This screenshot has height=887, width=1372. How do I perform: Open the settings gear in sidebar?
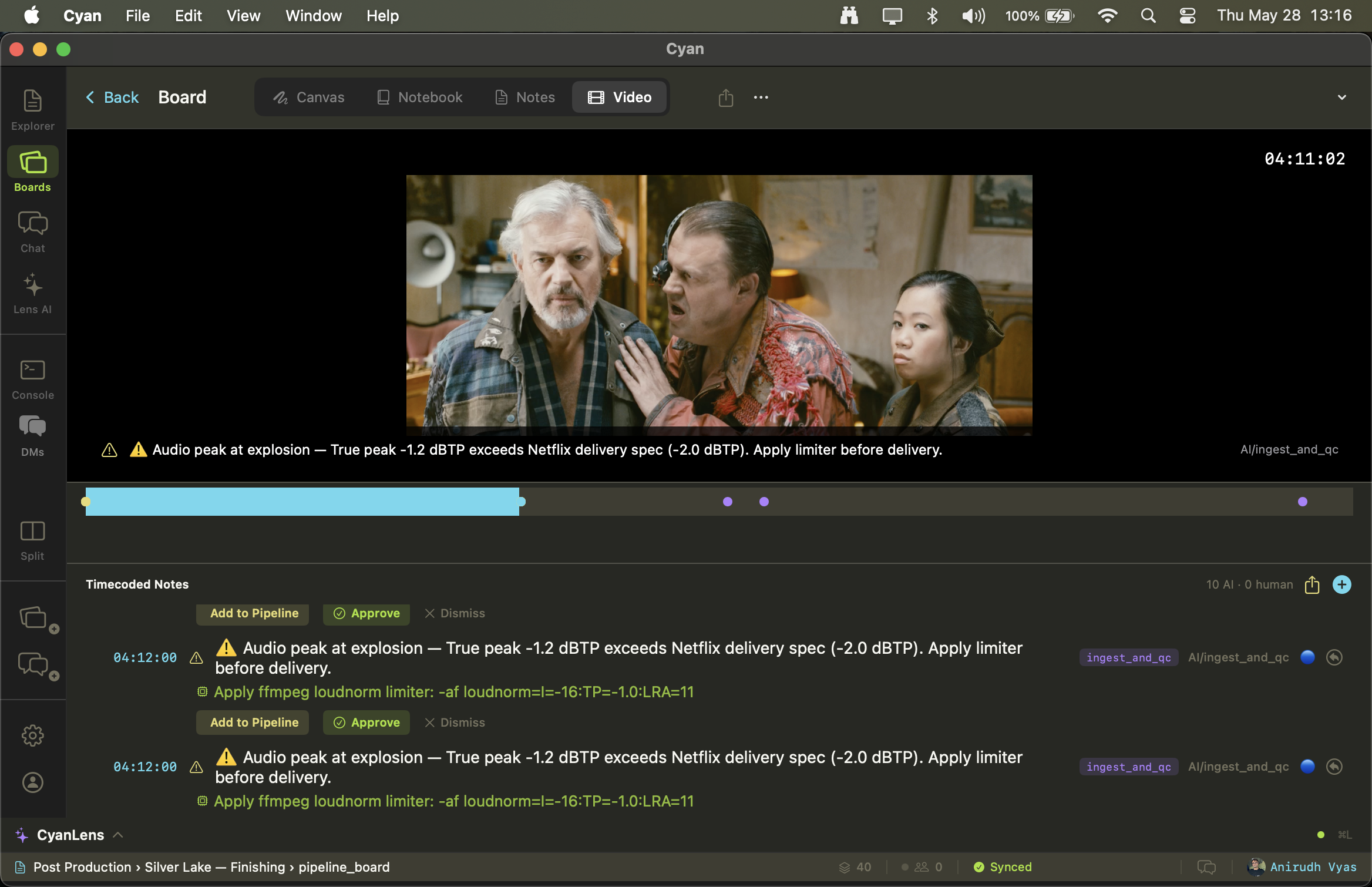(33, 735)
